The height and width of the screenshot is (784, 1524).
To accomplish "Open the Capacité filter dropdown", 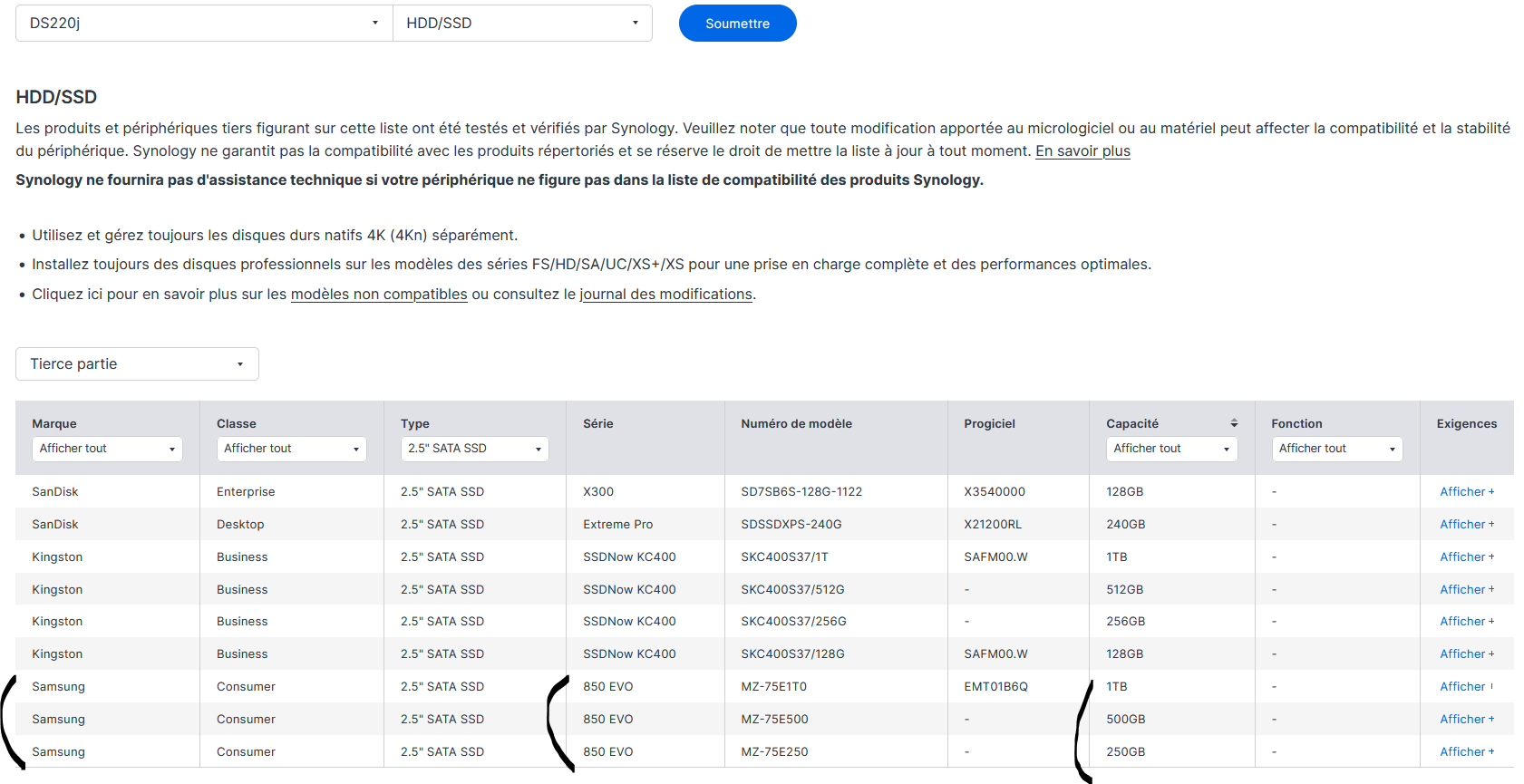I will [x=1170, y=449].
